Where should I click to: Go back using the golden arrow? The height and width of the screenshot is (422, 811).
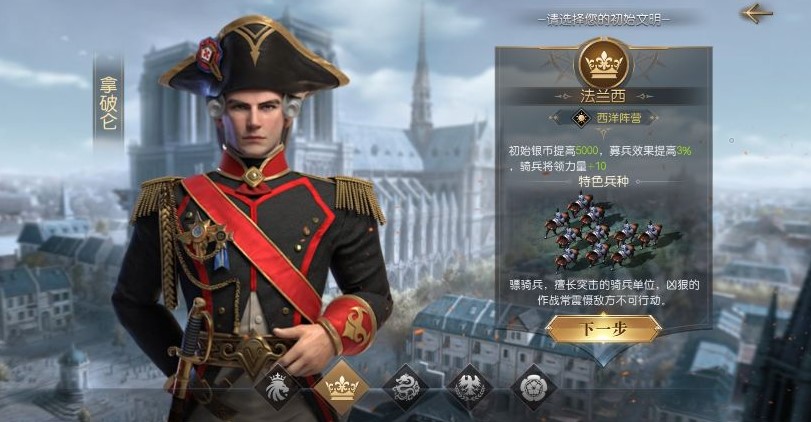pyautogui.click(x=757, y=13)
